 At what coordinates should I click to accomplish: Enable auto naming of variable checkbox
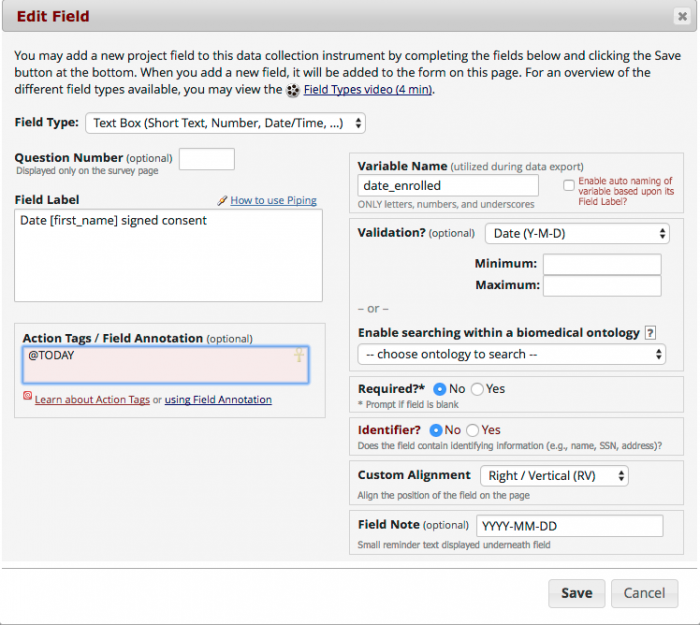click(x=569, y=185)
